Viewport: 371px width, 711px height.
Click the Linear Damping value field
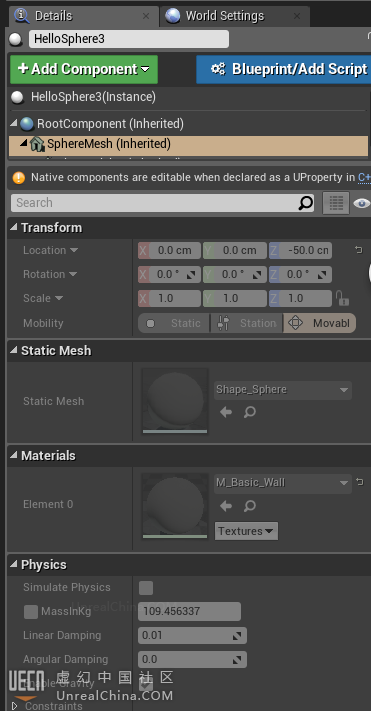192,636
